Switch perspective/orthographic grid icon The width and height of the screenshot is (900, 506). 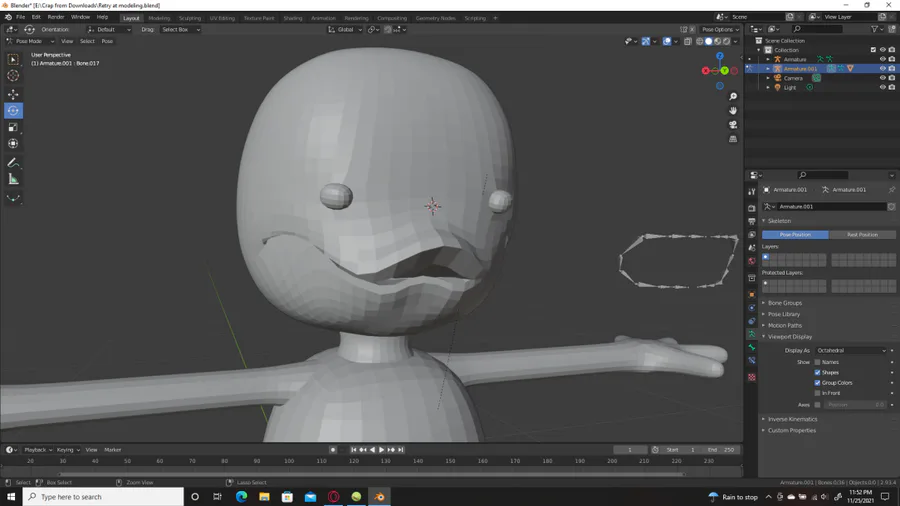[x=733, y=139]
